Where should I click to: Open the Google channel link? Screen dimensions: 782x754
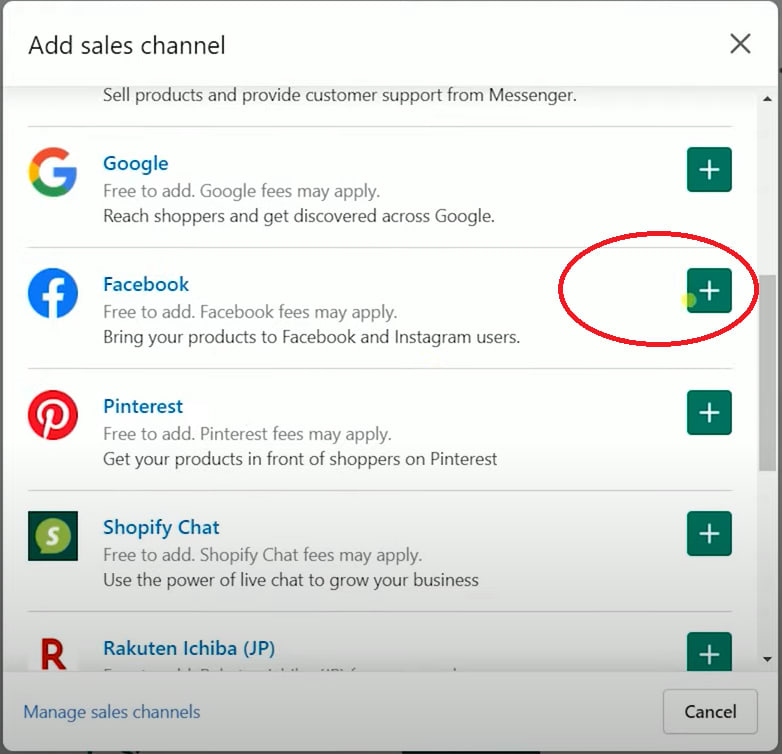pyautogui.click(x=136, y=164)
